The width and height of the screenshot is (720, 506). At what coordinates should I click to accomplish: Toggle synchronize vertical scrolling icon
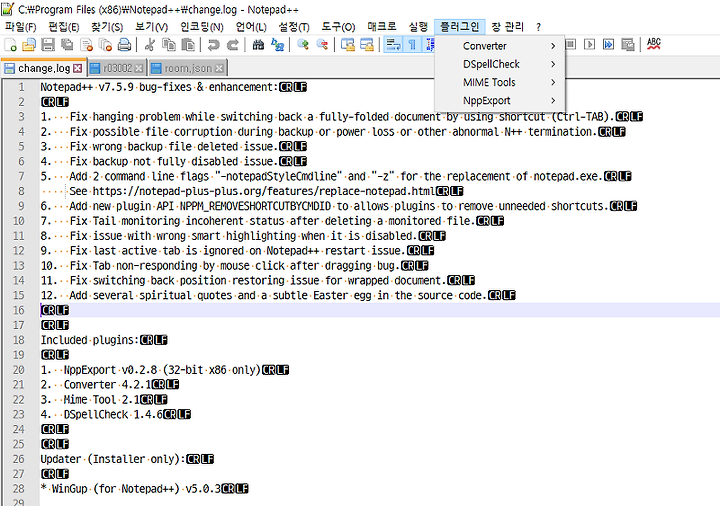point(348,45)
